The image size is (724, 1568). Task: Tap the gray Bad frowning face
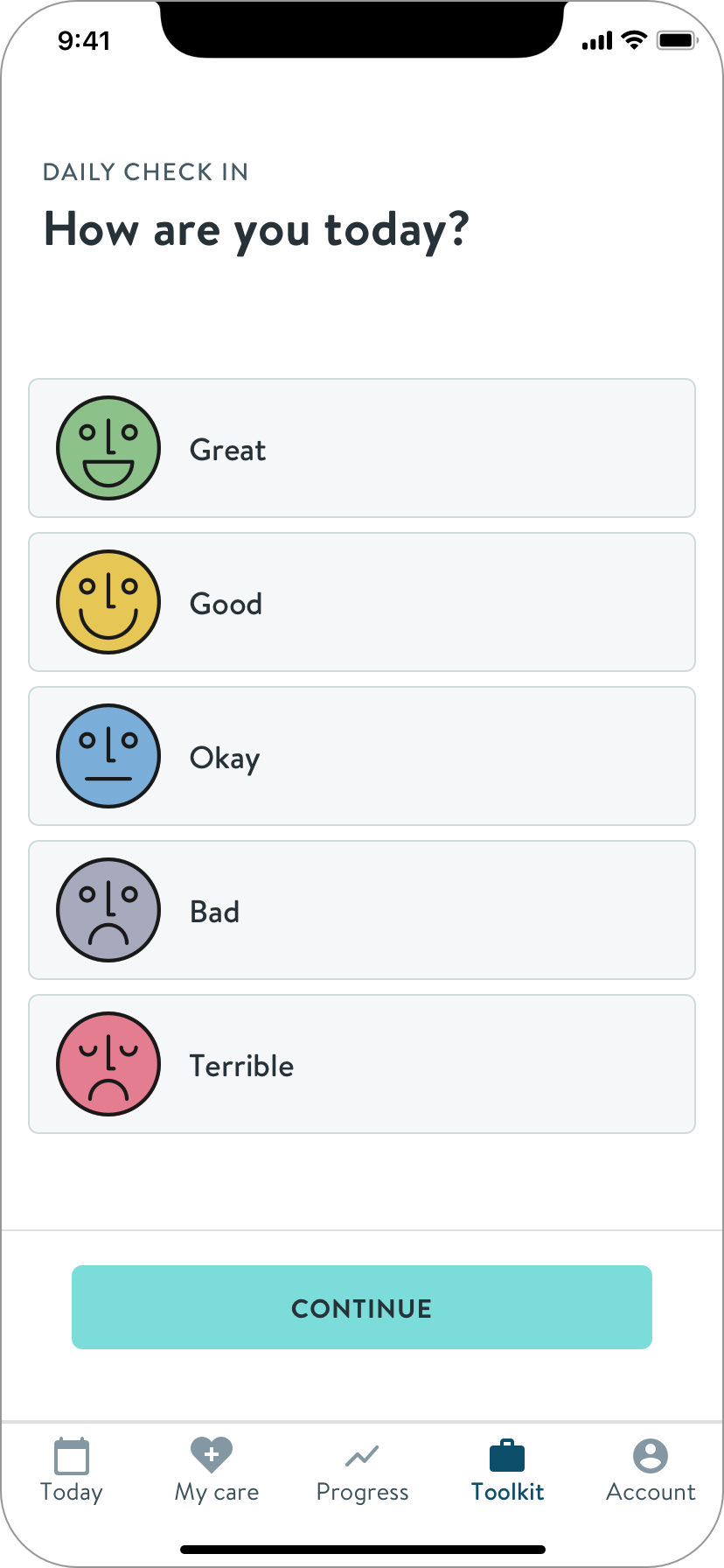click(108, 910)
